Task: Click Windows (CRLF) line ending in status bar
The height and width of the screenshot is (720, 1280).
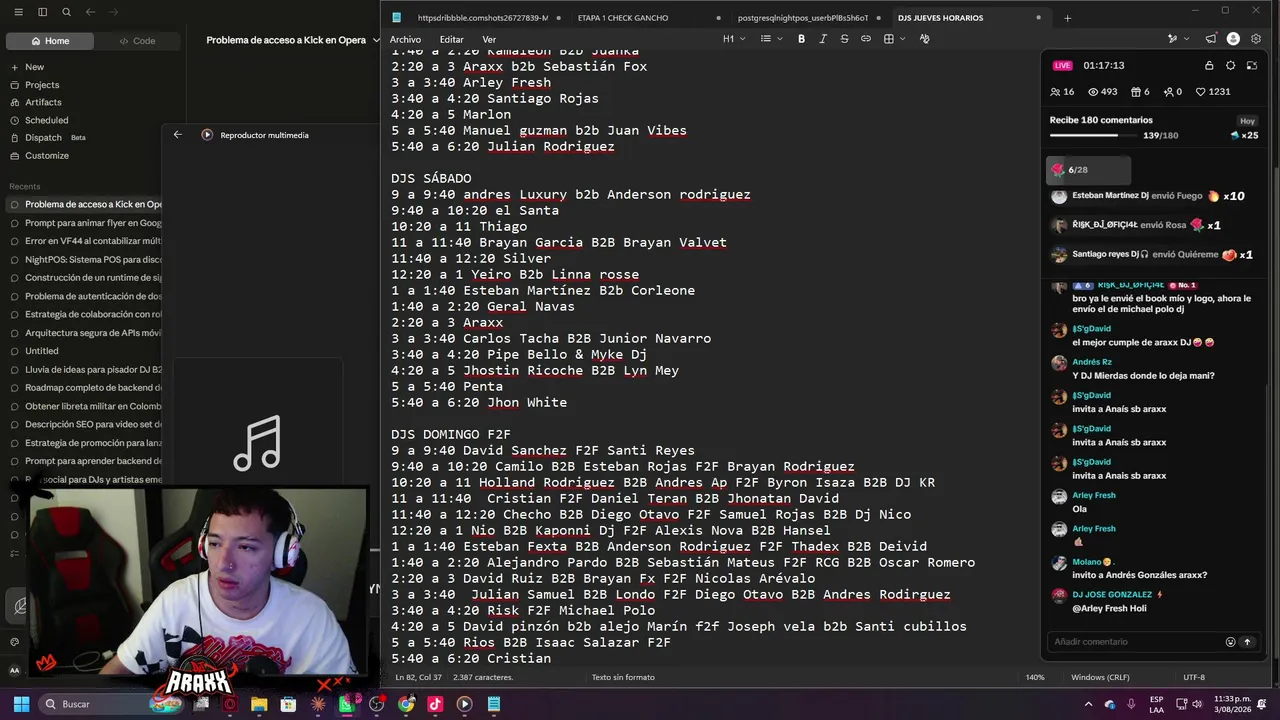Action: pyautogui.click(x=1100, y=677)
